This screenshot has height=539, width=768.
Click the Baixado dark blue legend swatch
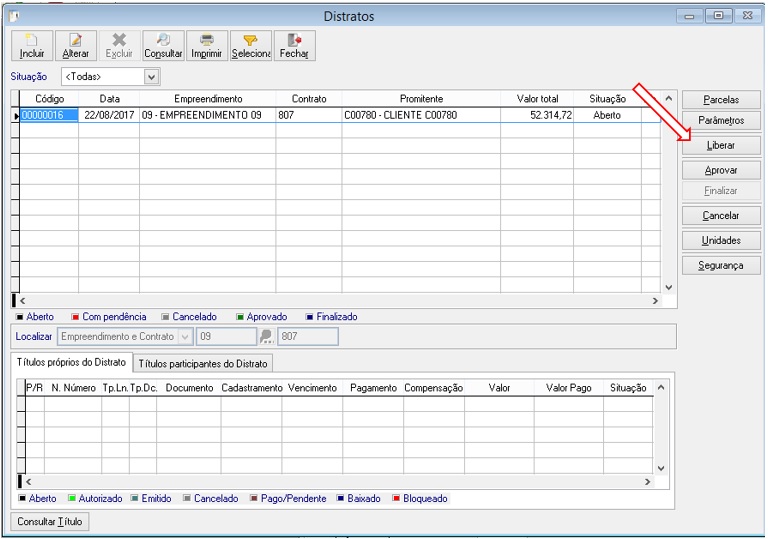click(x=340, y=498)
